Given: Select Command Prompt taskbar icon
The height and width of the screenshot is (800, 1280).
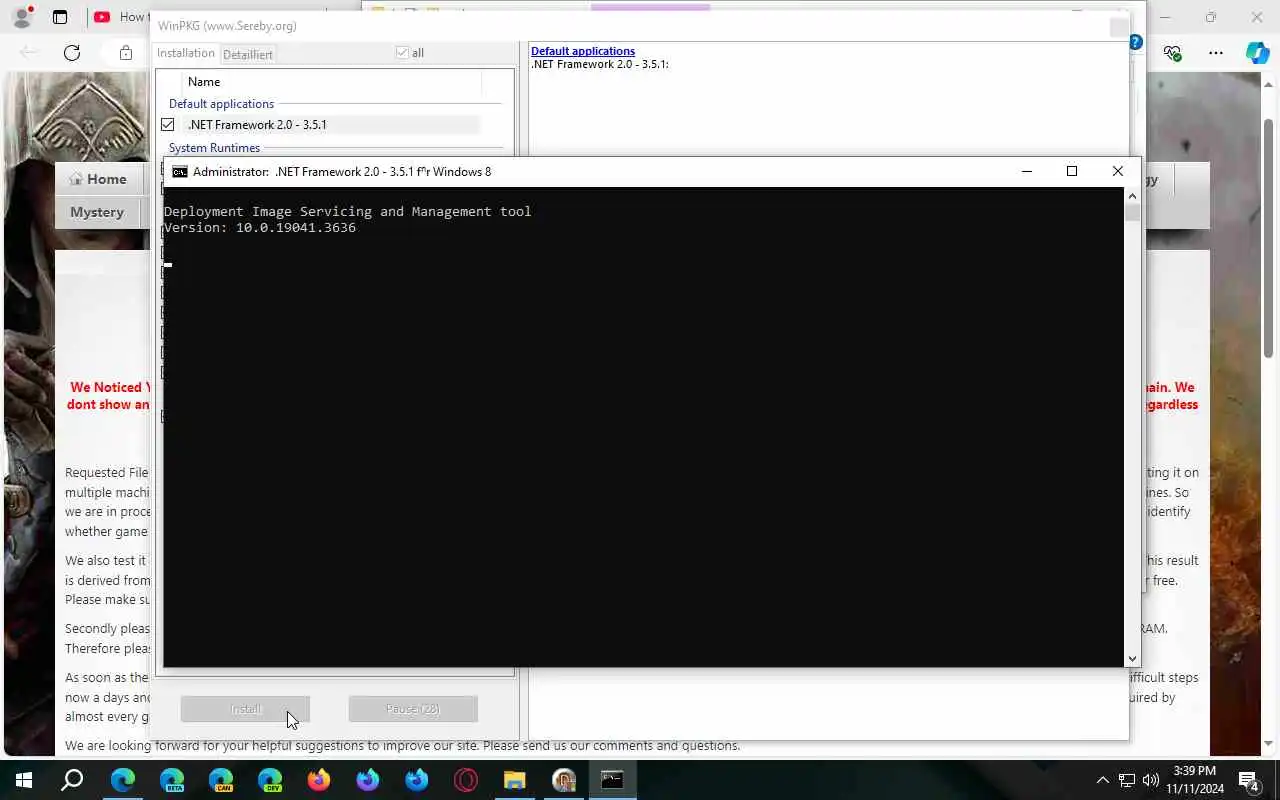Looking at the screenshot, I should coord(613,780).
